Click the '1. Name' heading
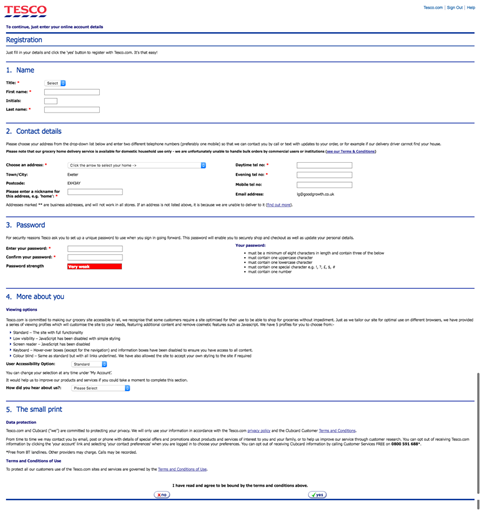Image resolution: width=480 pixels, height=510 pixels. [20, 70]
